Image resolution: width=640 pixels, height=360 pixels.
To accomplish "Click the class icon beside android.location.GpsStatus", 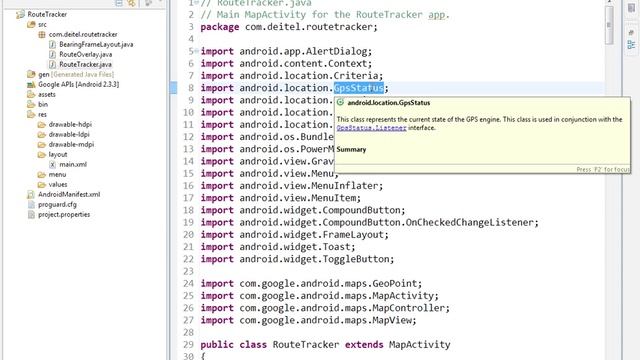I will click(x=340, y=102).
